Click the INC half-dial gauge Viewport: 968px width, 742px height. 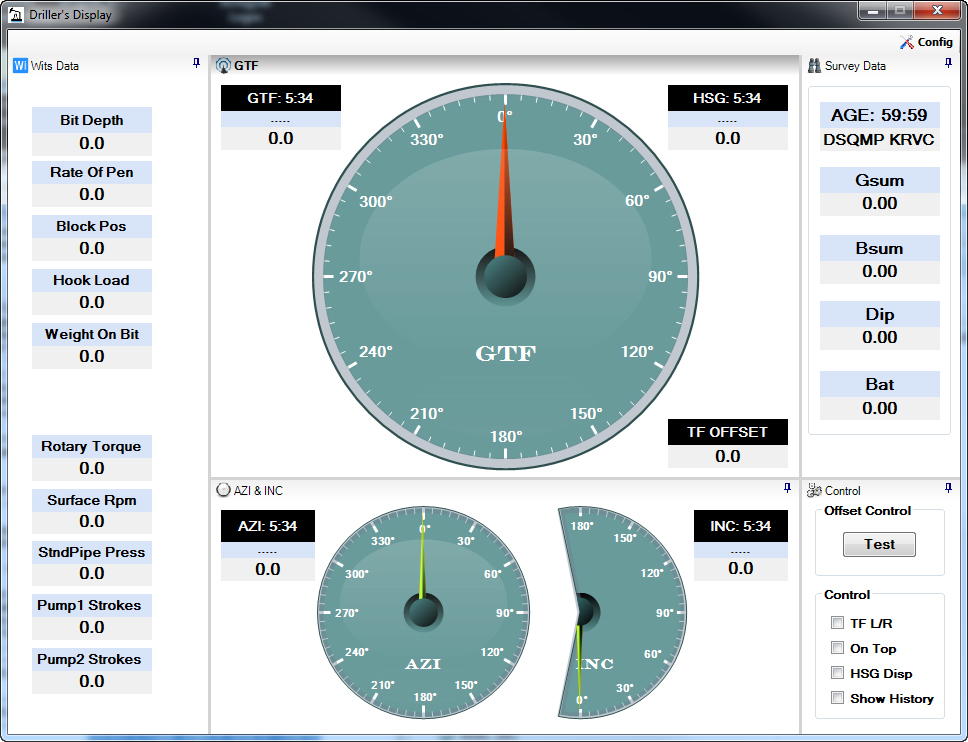point(621,612)
